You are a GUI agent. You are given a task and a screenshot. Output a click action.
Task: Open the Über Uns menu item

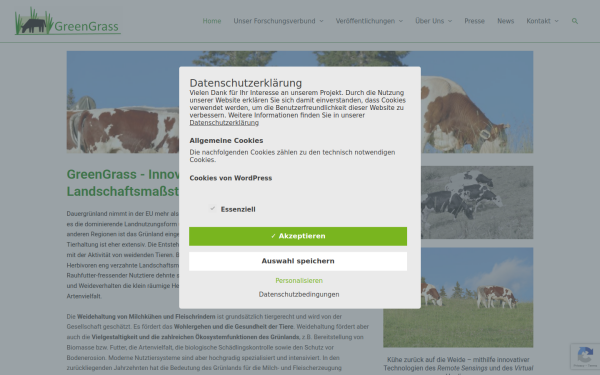430,21
